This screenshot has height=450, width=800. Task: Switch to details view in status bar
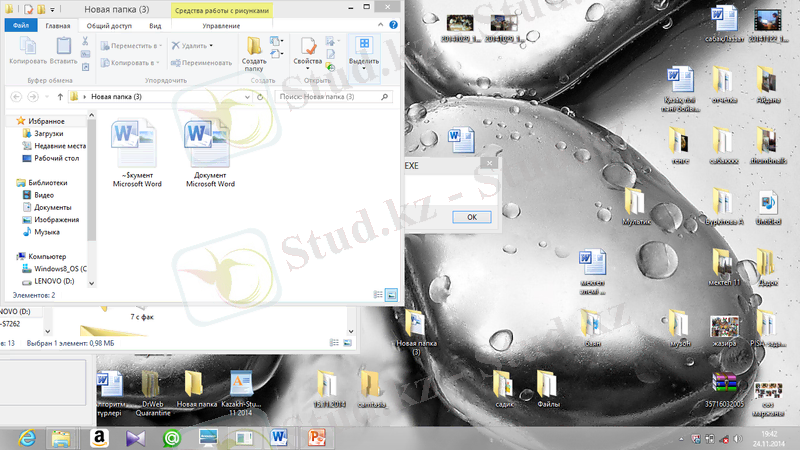pyautogui.click(x=377, y=295)
